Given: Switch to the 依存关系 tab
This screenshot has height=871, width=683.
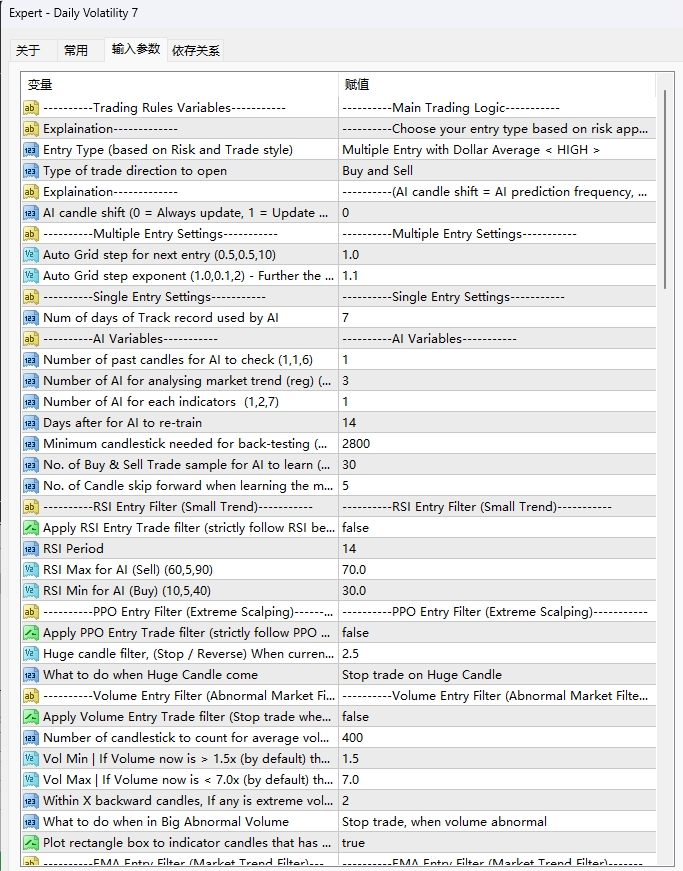Looking at the screenshot, I should pos(196,50).
